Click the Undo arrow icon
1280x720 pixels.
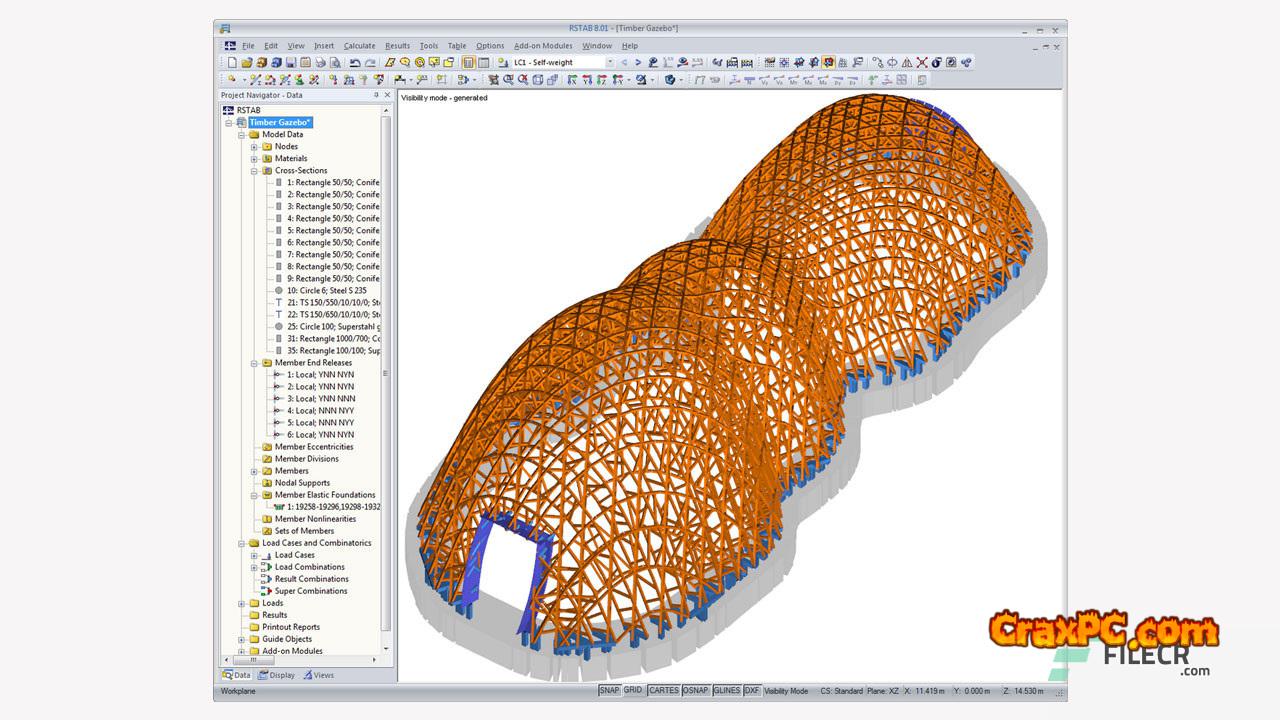[355, 62]
